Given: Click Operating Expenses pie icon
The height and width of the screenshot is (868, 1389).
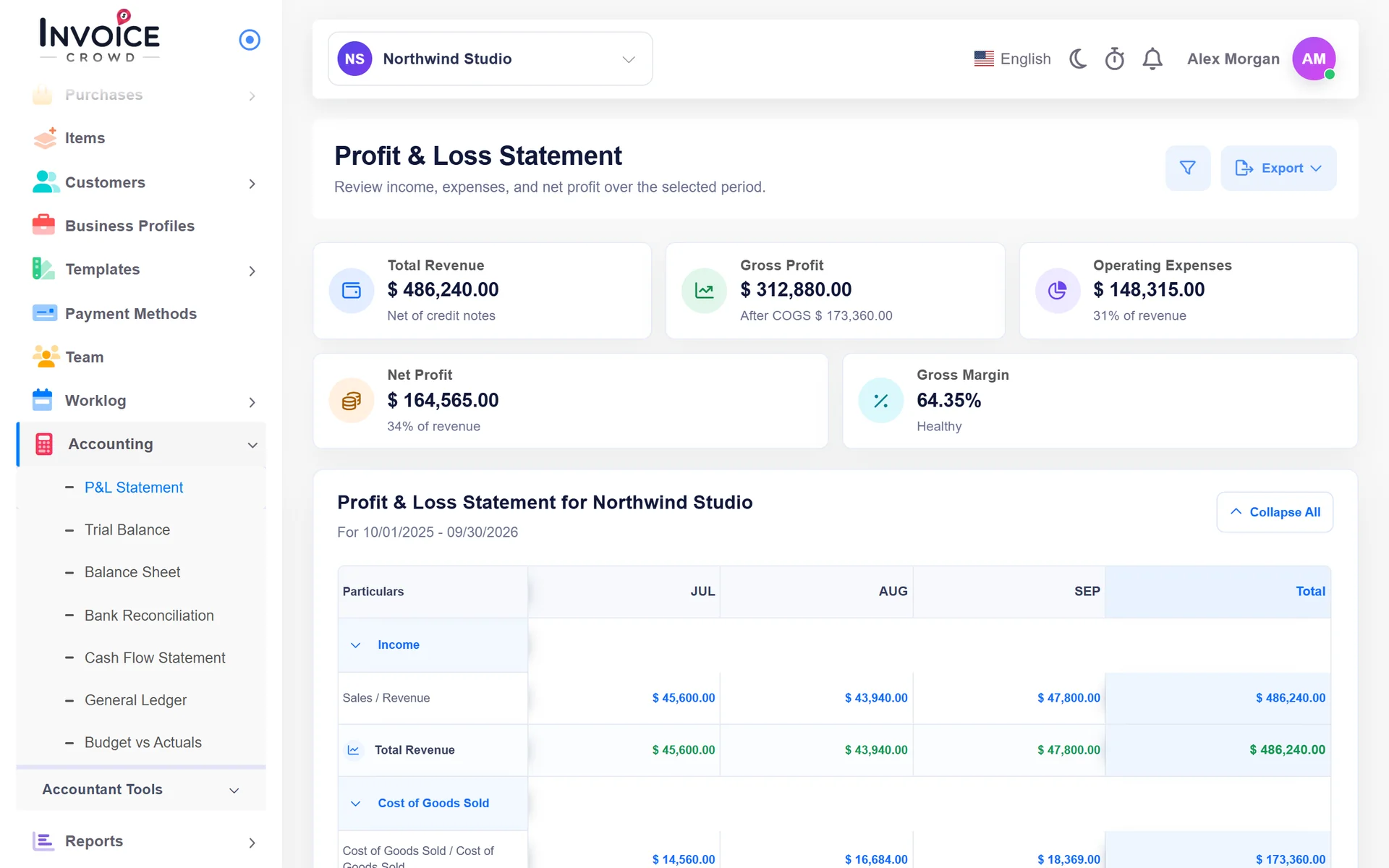Looking at the screenshot, I should pyautogui.click(x=1058, y=291).
